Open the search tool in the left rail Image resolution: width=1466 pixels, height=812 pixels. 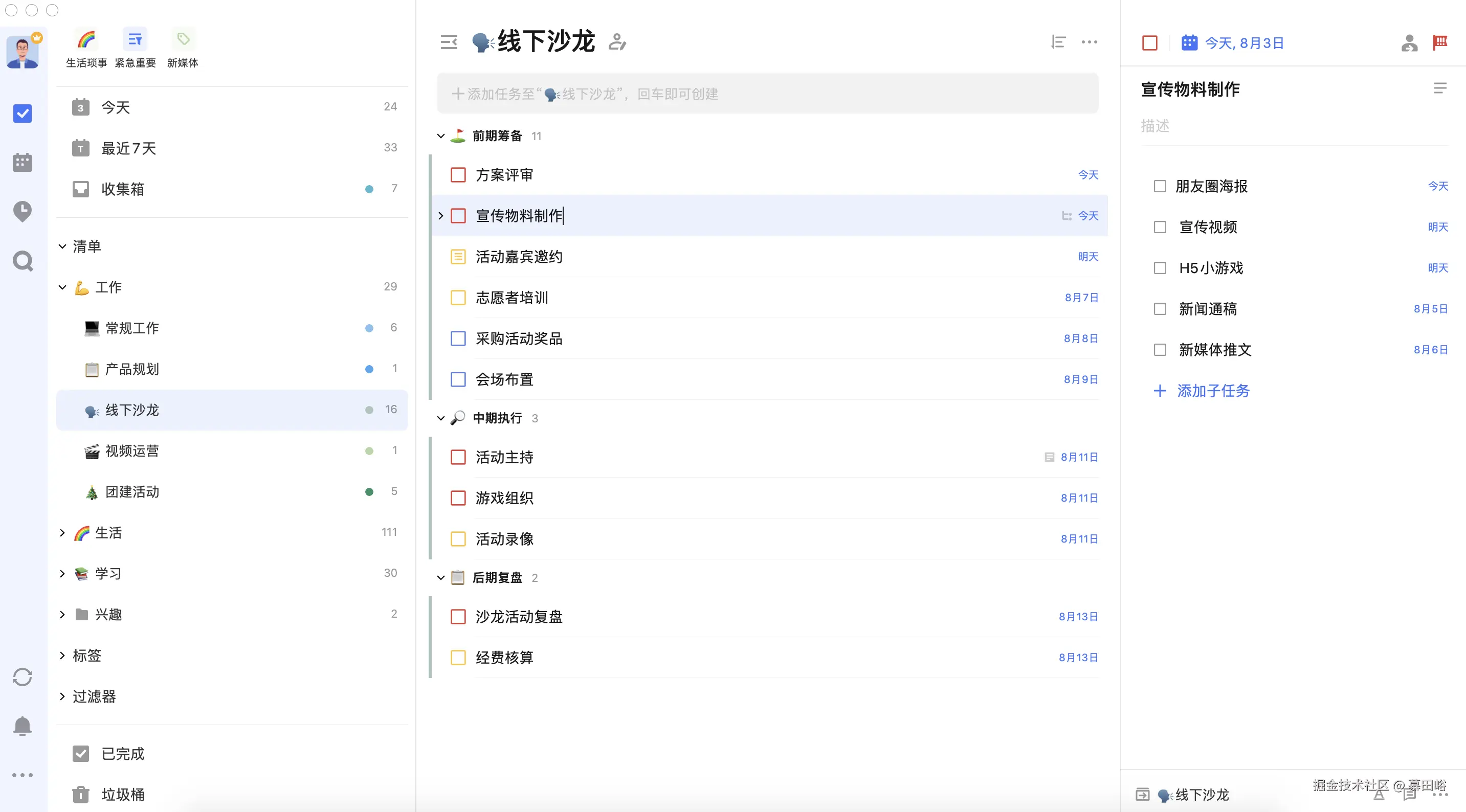pos(22,261)
